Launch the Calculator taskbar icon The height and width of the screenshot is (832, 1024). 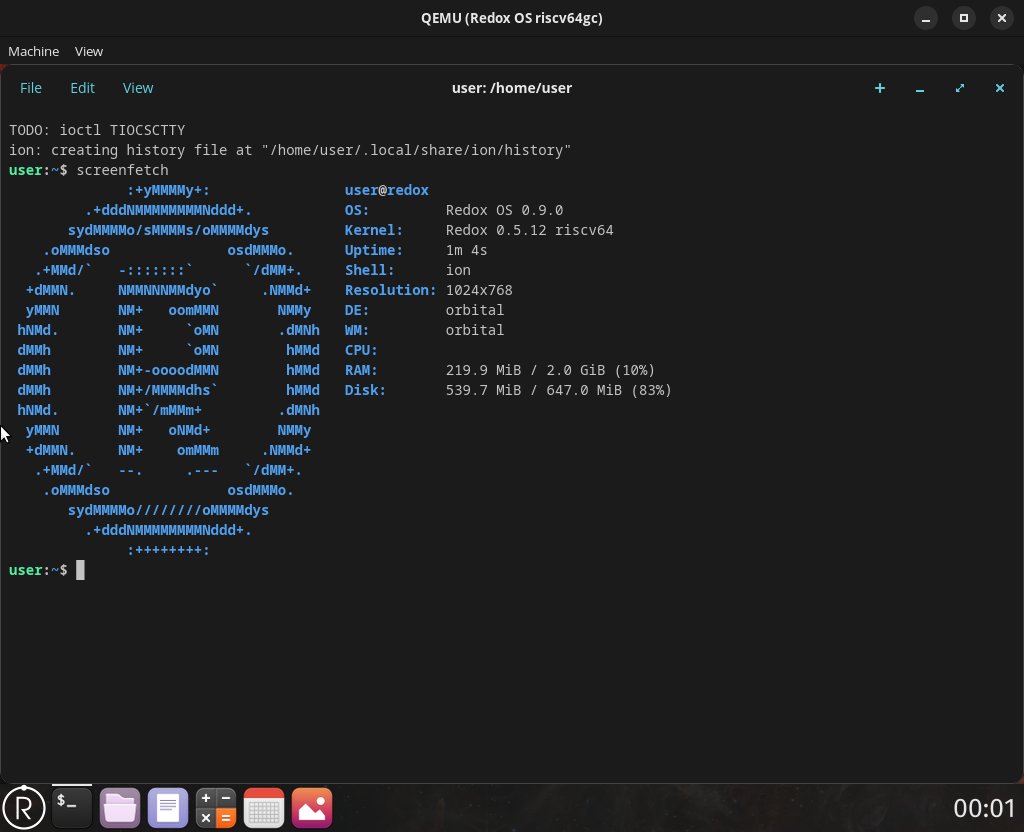[x=216, y=808]
